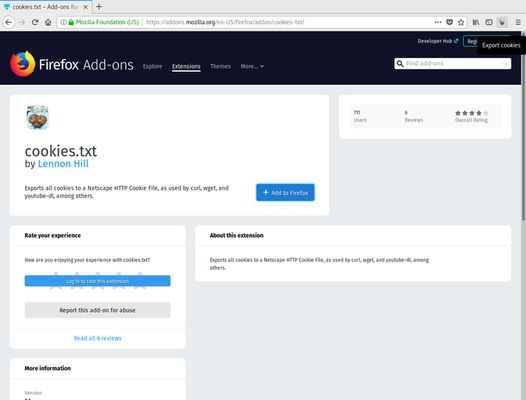Click Read all 6 reviews link
This screenshot has height=400, width=526.
coord(97,338)
